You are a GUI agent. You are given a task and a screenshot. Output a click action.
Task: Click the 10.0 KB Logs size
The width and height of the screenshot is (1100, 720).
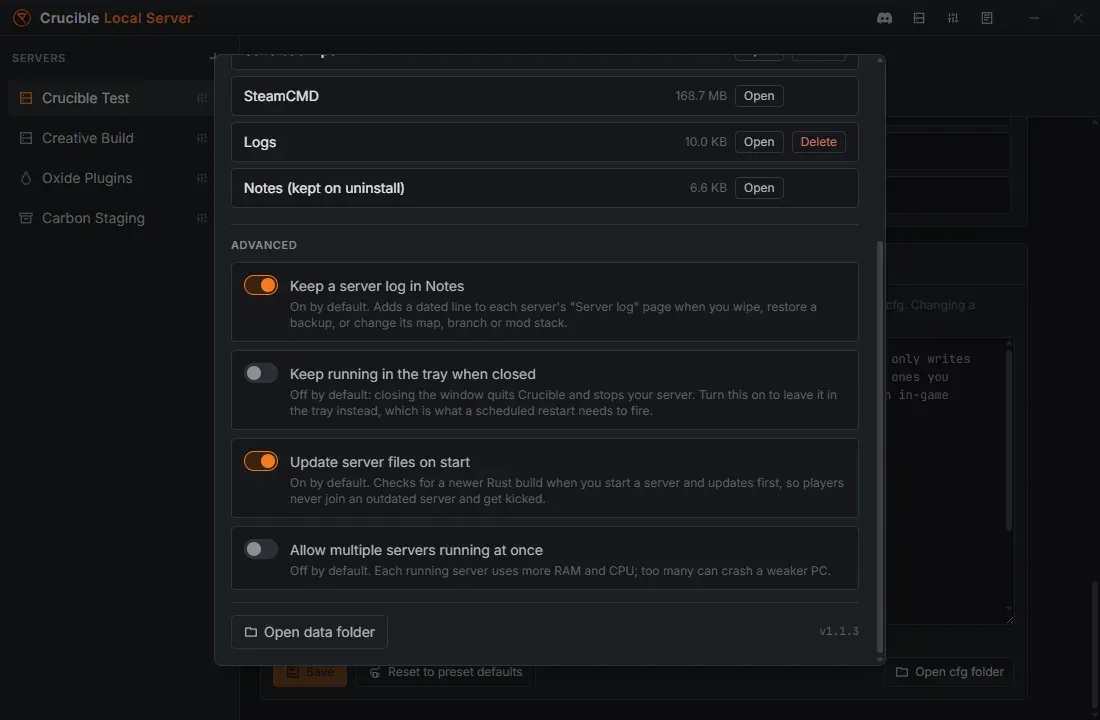pos(706,142)
